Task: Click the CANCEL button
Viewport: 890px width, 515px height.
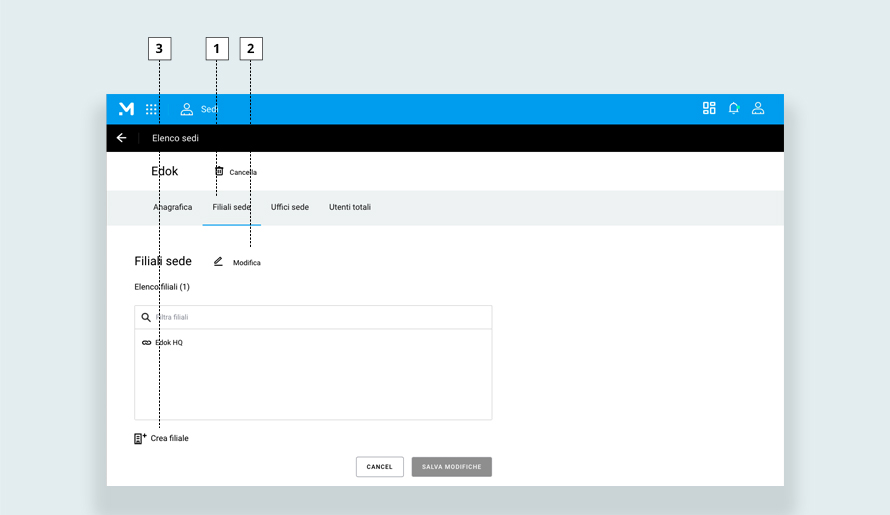Action: click(x=380, y=467)
